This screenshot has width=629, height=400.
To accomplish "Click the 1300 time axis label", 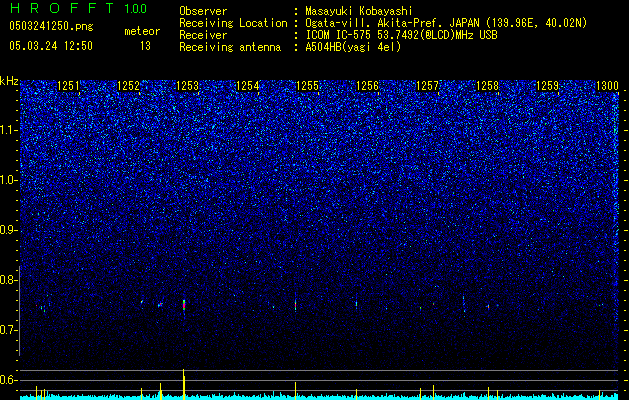I will (x=607, y=85).
